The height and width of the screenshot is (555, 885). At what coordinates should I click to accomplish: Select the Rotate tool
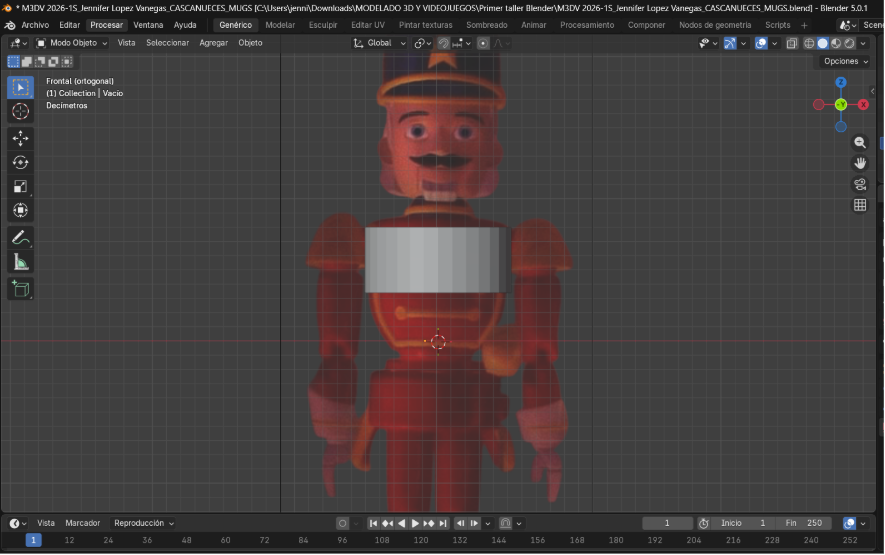click(x=20, y=162)
